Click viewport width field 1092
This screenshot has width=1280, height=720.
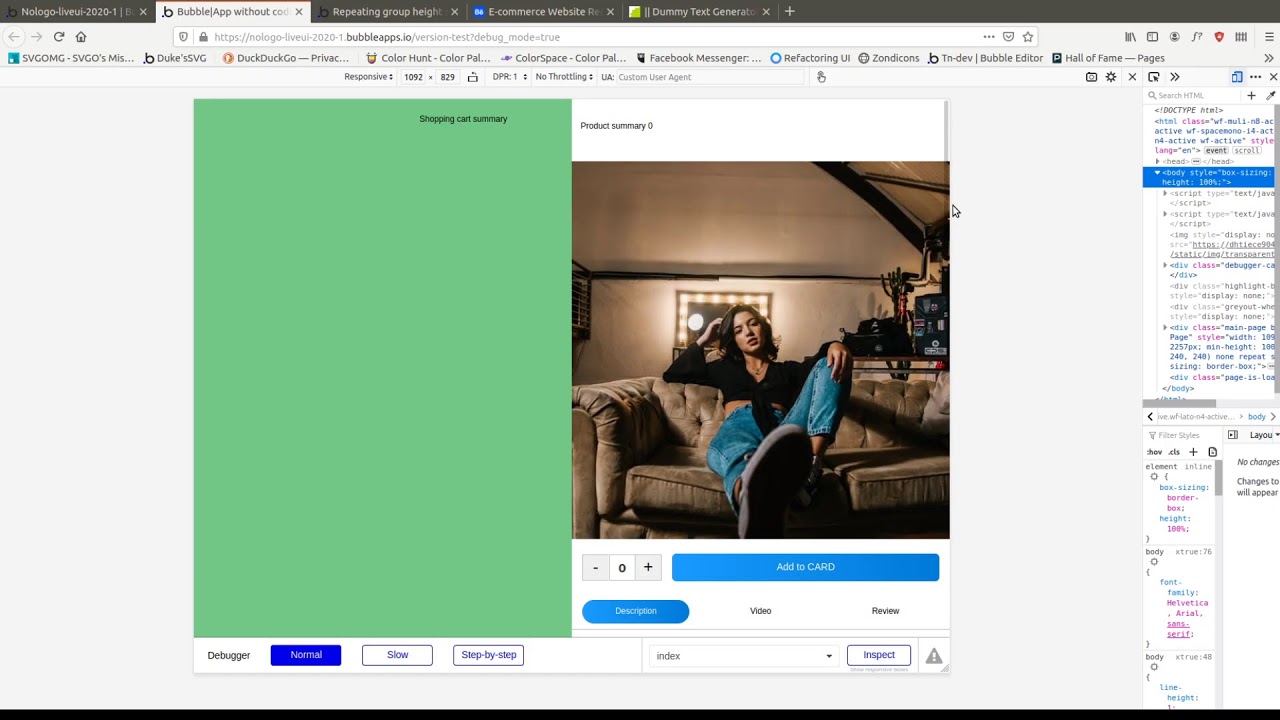[x=413, y=77]
